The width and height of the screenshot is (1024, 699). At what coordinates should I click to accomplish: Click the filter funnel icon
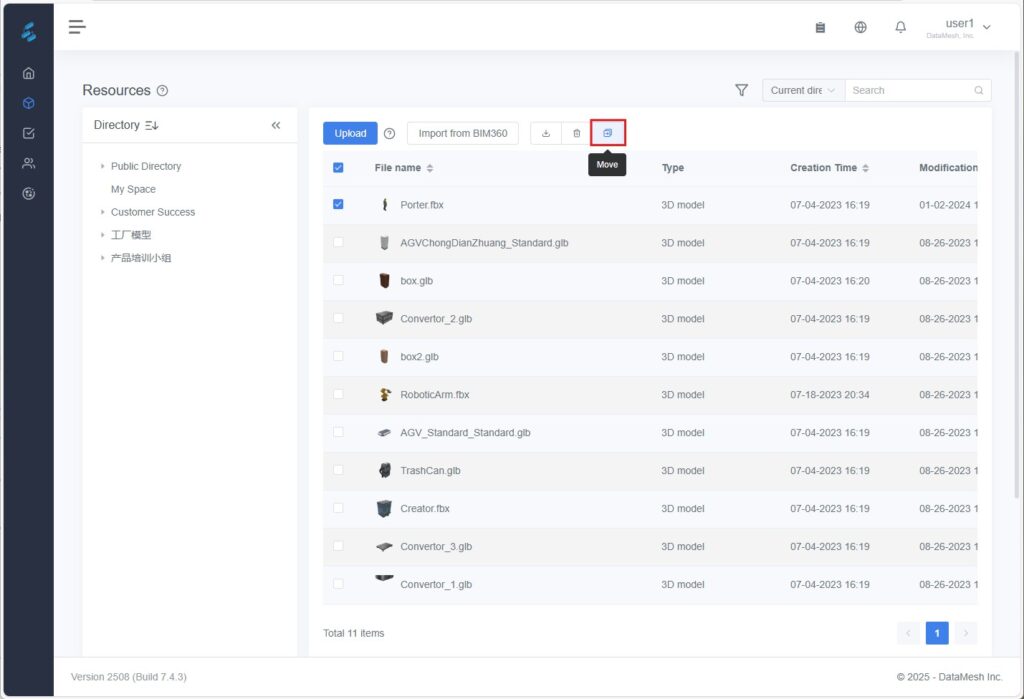(x=741, y=90)
